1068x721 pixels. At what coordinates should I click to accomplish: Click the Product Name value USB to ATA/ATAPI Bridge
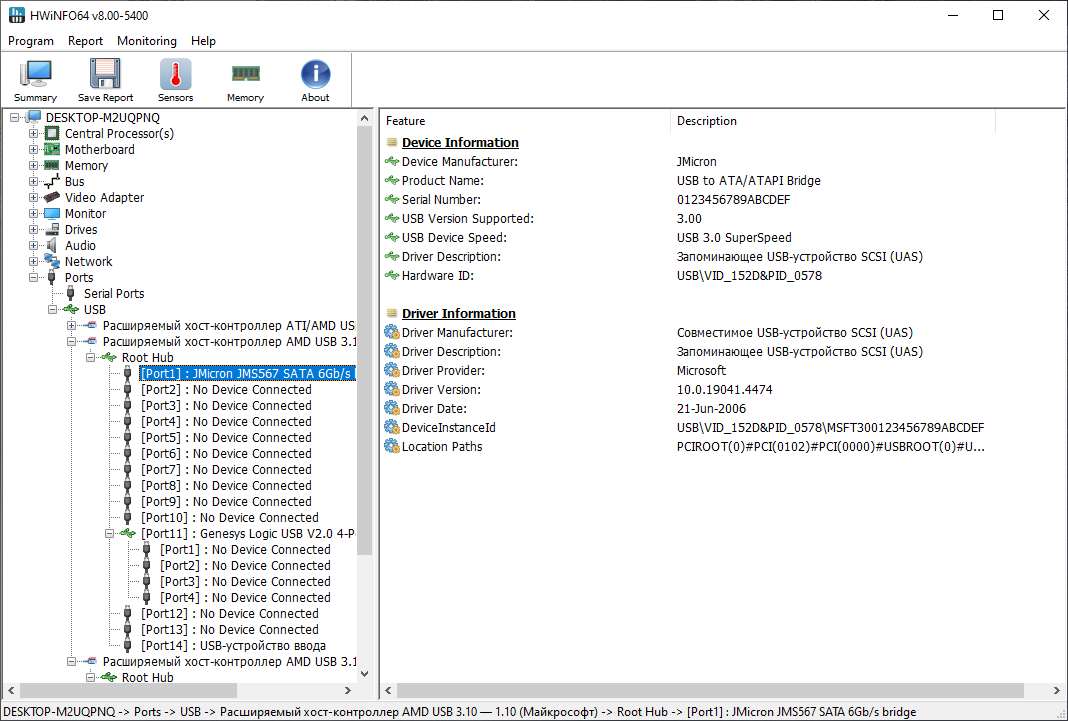pyautogui.click(x=749, y=180)
